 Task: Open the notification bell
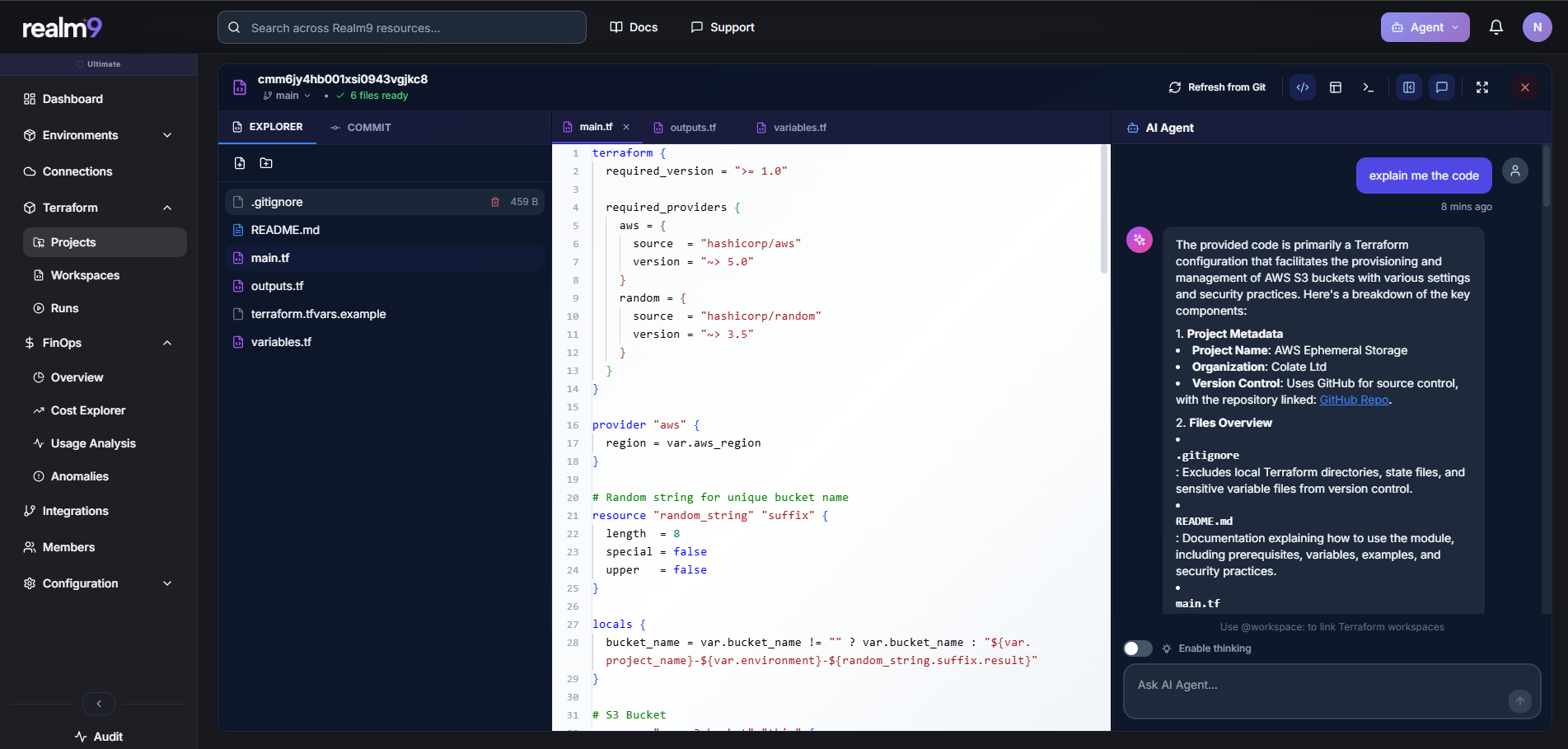click(1496, 26)
